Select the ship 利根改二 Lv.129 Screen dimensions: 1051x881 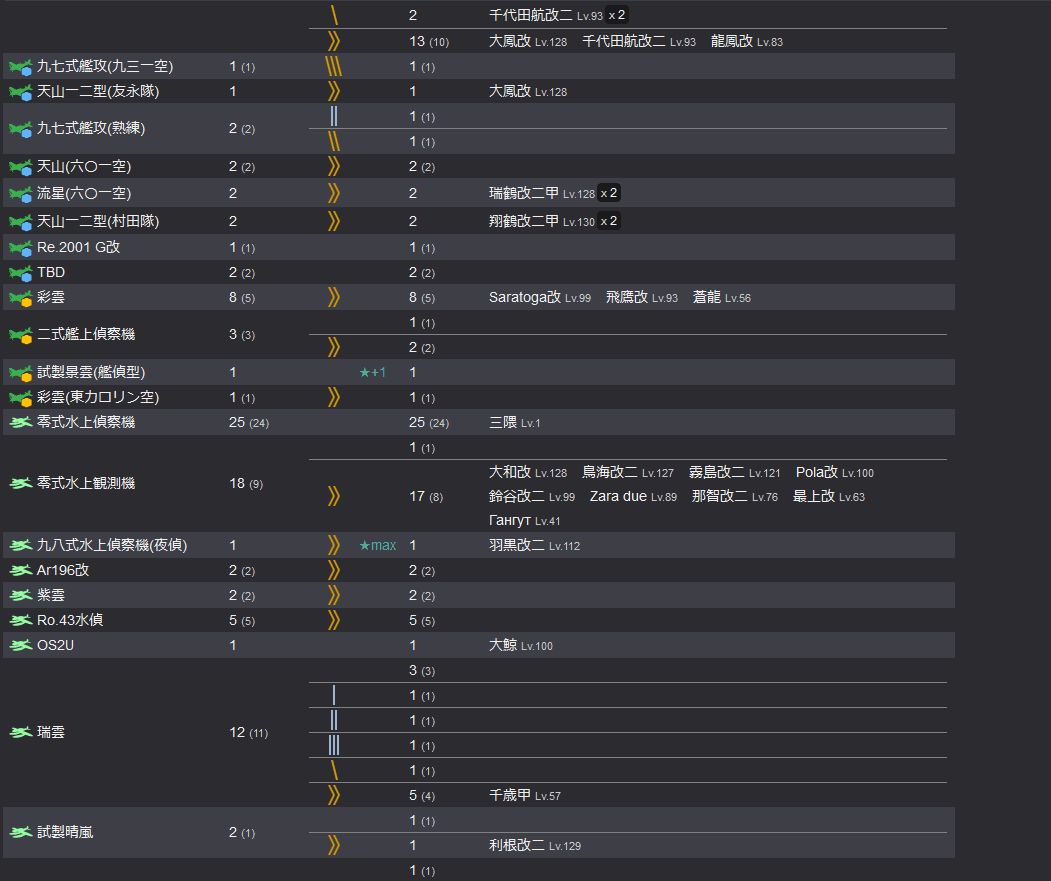(534, 845)
